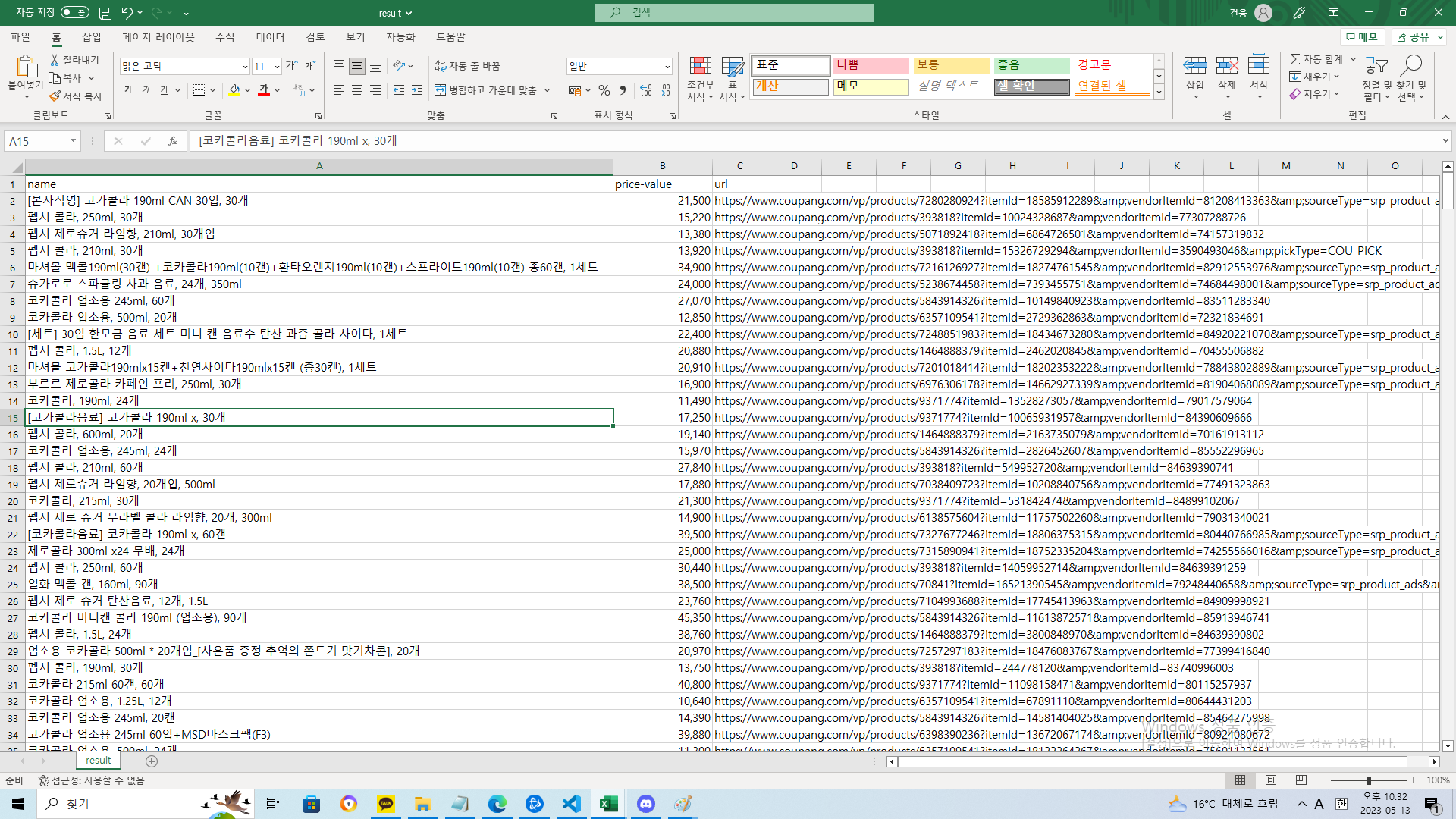
Task: Click Merge and Center (병합하고 가운데 맞춤)
Action: tap(485, 90)
